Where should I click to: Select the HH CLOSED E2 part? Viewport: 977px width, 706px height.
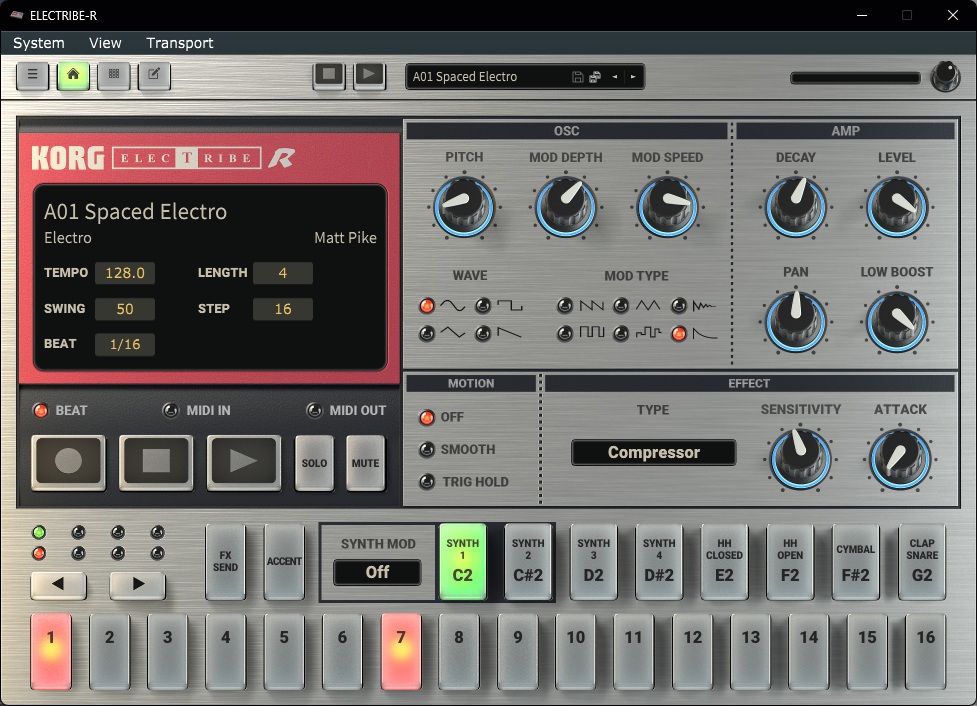(724, 561)
